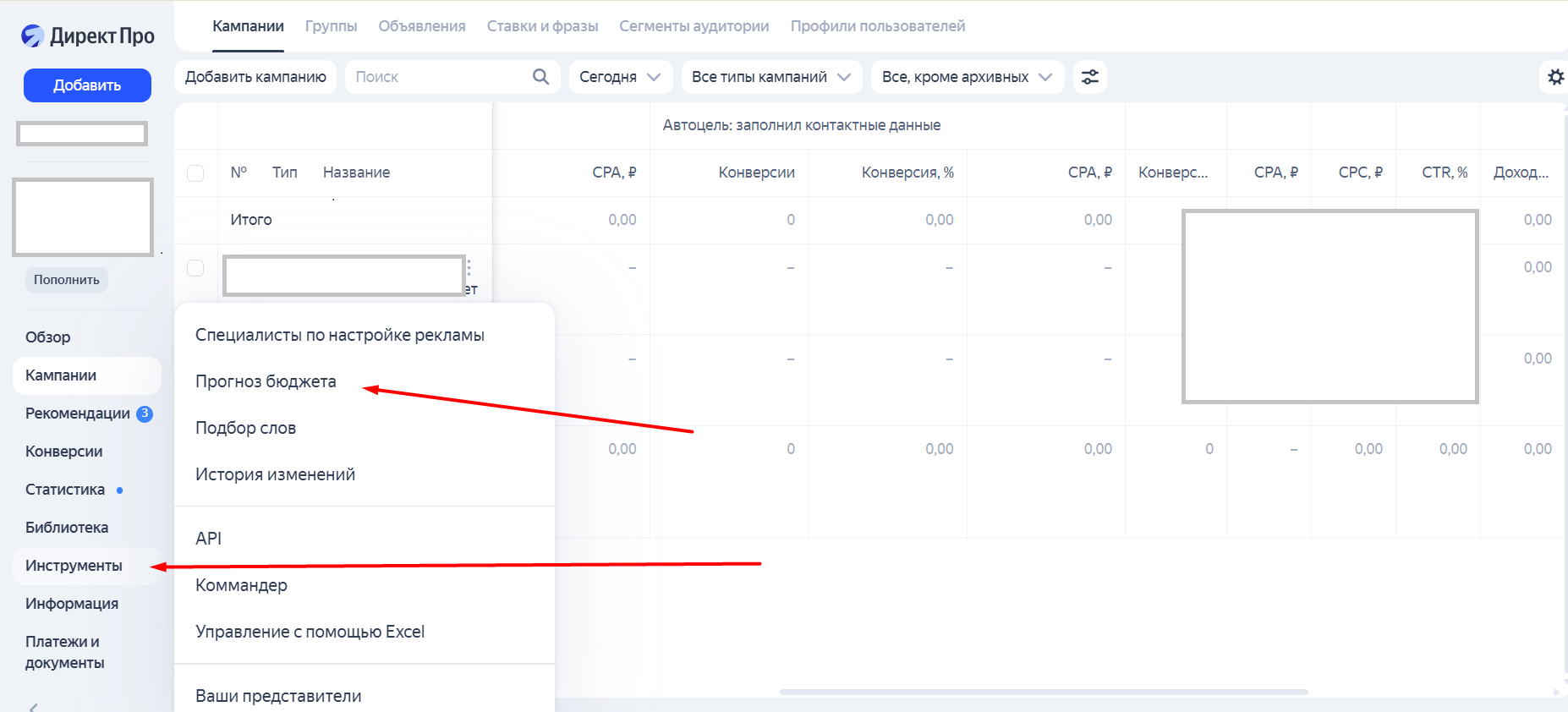Image resolution: width=1568 pixels, height=712 pixels.
Task: Select Прогноз бюджета in tools menu
Action: (266, 381)
